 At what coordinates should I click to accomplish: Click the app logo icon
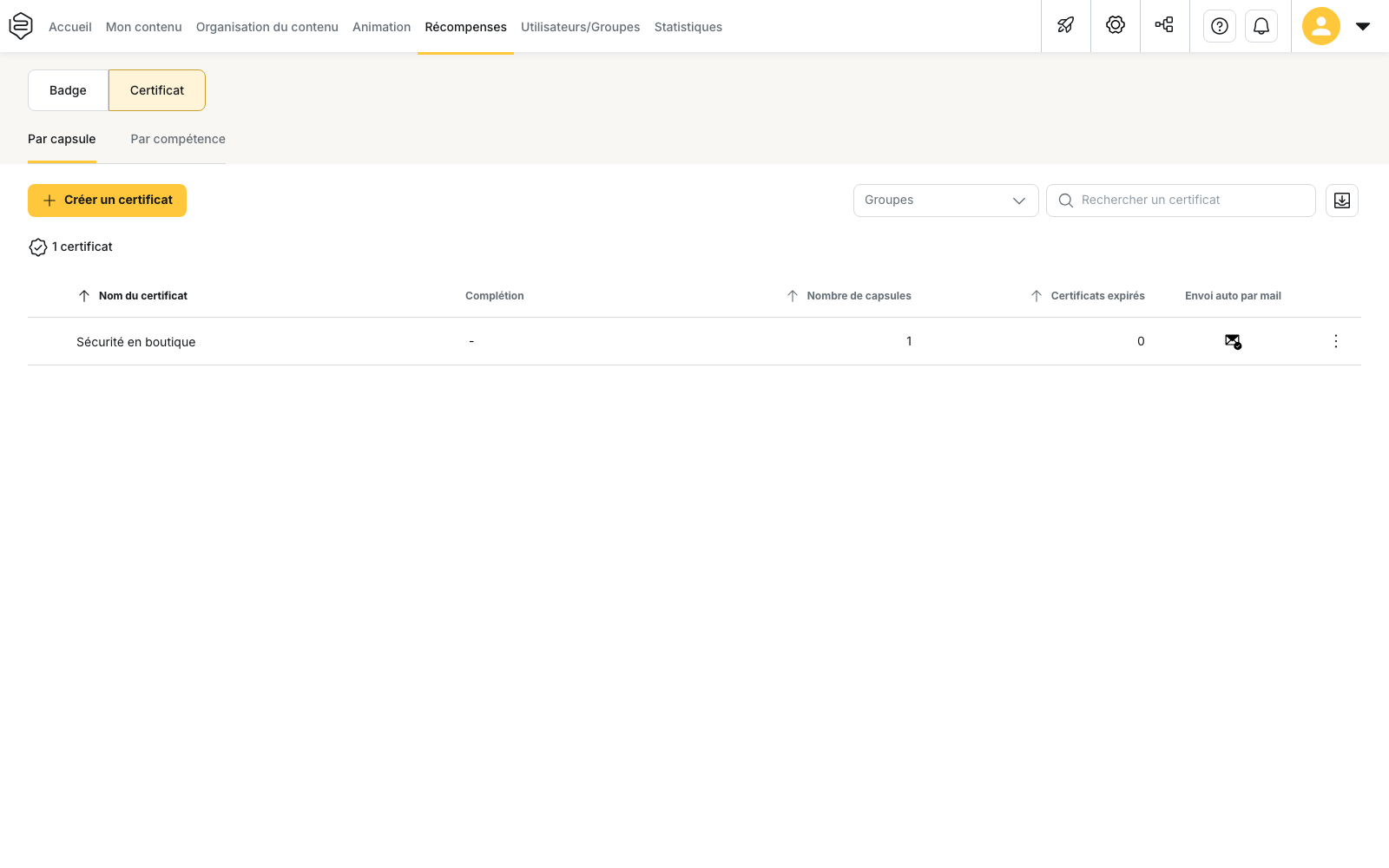21,26
